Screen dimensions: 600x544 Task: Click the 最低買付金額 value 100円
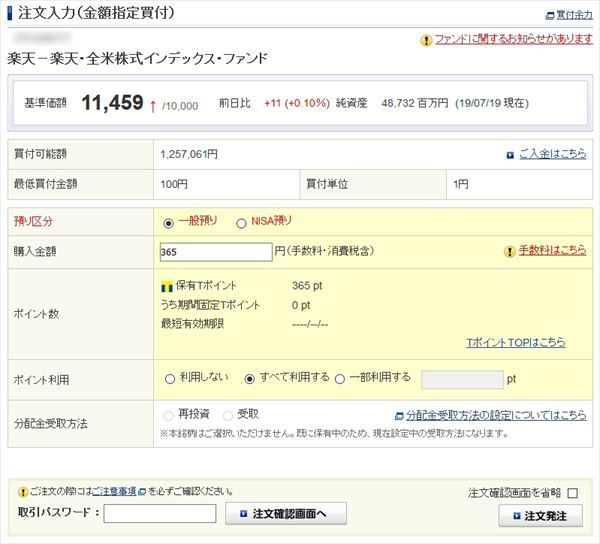point(174,184)
